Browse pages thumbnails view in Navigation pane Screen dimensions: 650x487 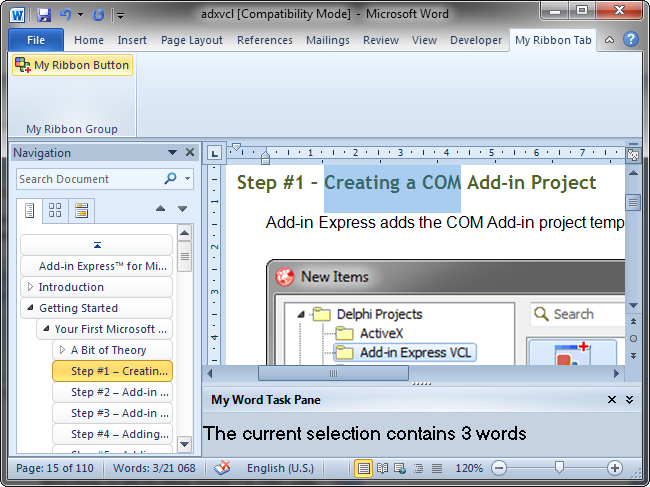pos(55,210)
